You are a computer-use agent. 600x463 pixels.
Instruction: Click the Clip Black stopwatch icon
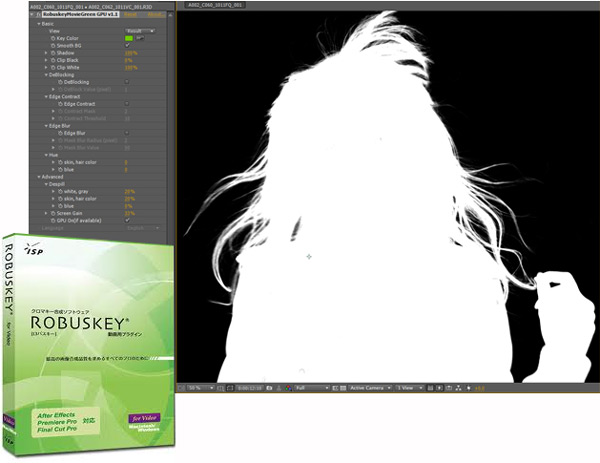pos(55,60)
